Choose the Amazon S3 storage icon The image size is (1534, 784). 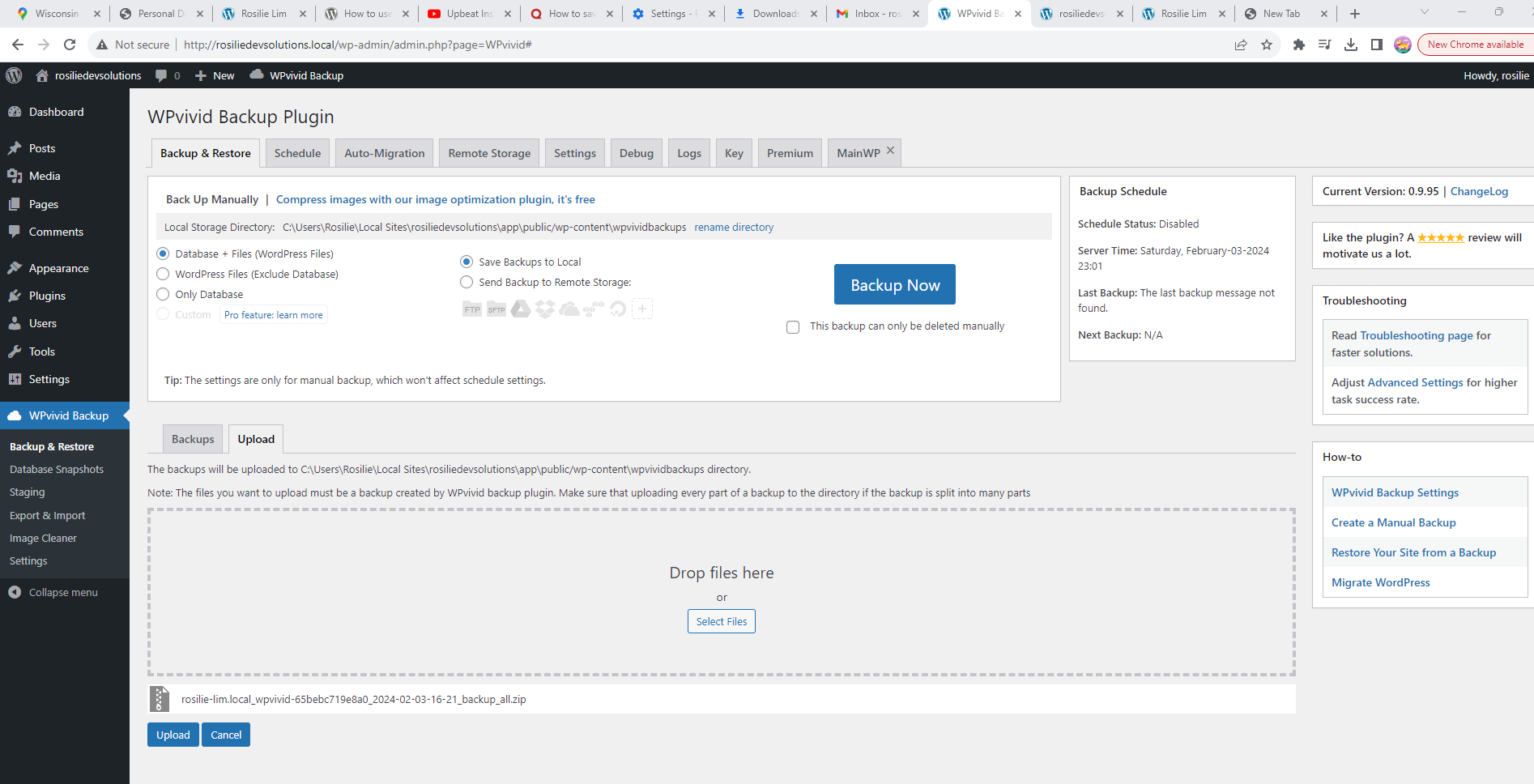(594, 309)
